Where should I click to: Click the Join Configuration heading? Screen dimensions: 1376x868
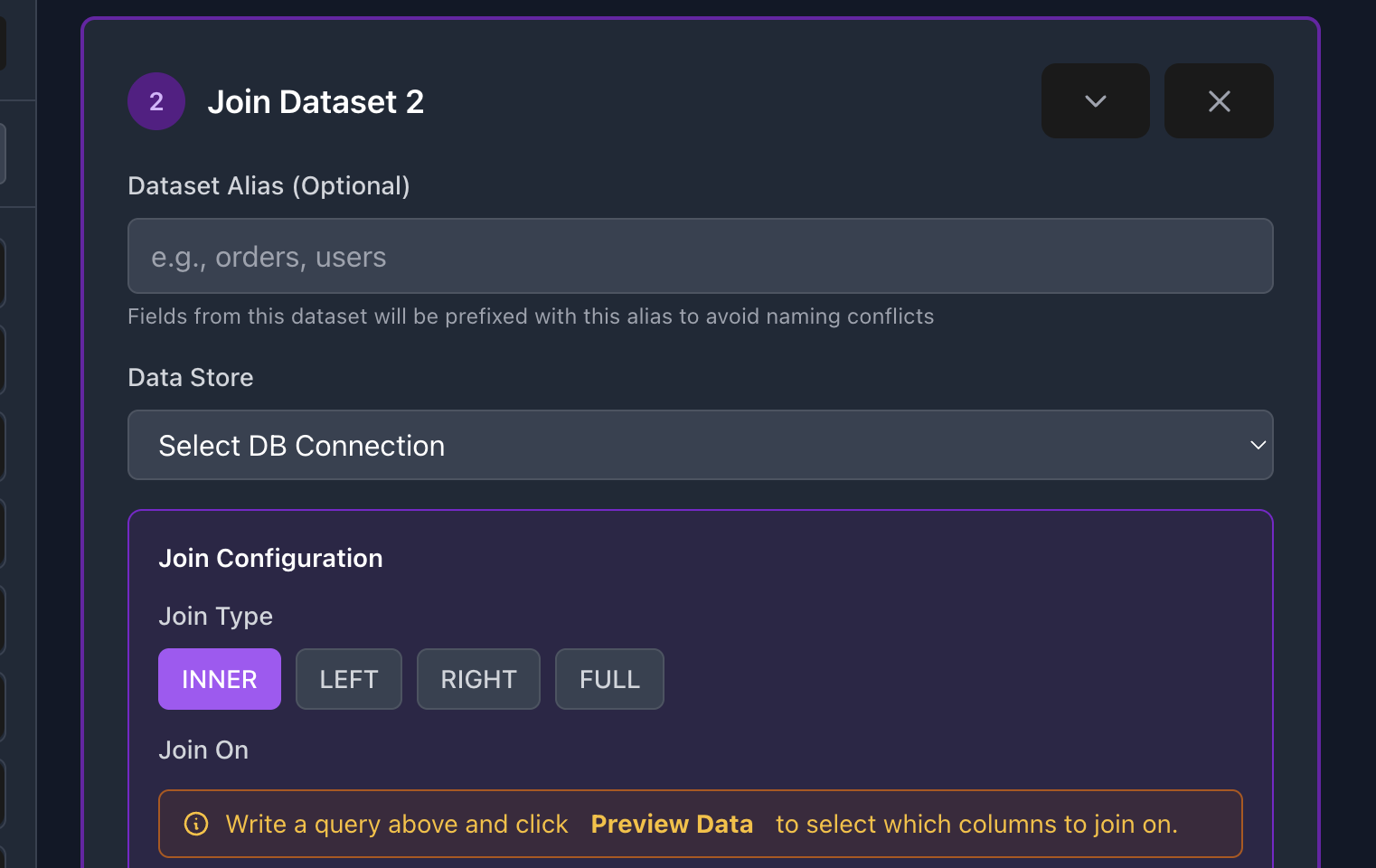click(x=270, y=558)
